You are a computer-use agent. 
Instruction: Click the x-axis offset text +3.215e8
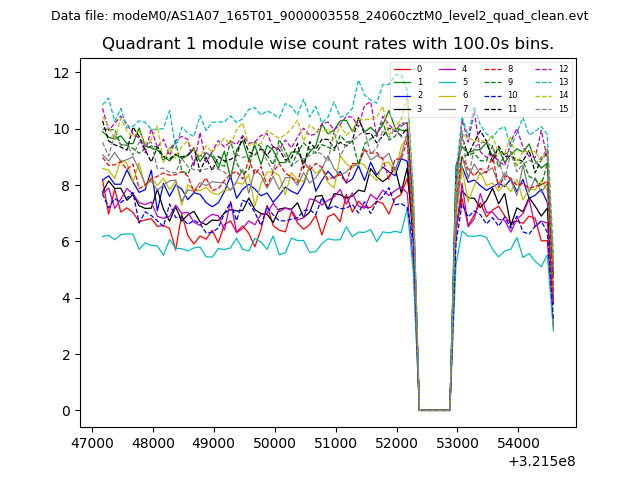[541, 461]
